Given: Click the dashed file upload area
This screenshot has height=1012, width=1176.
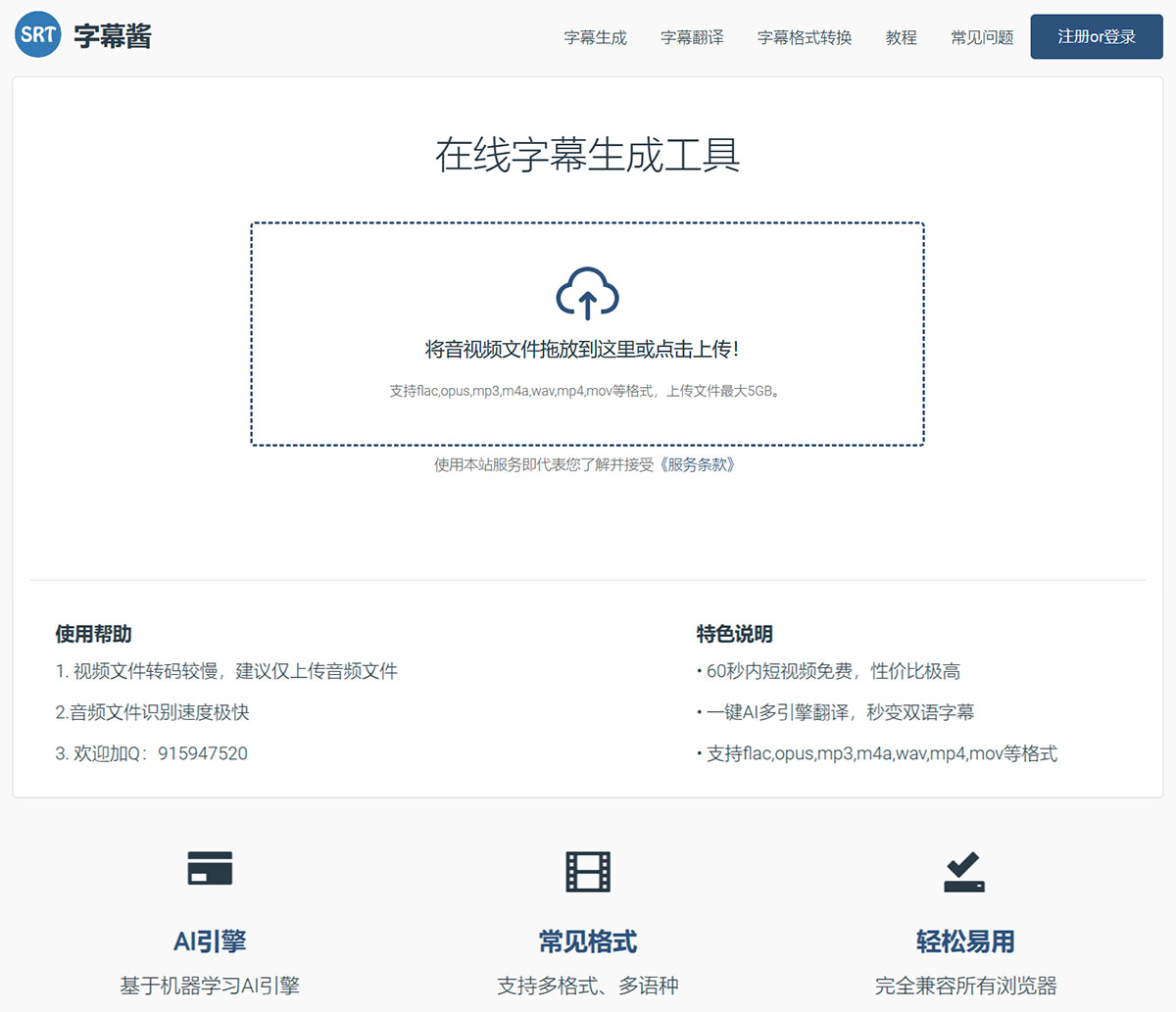Looking at the screenshot, I should tap(588, 333).
